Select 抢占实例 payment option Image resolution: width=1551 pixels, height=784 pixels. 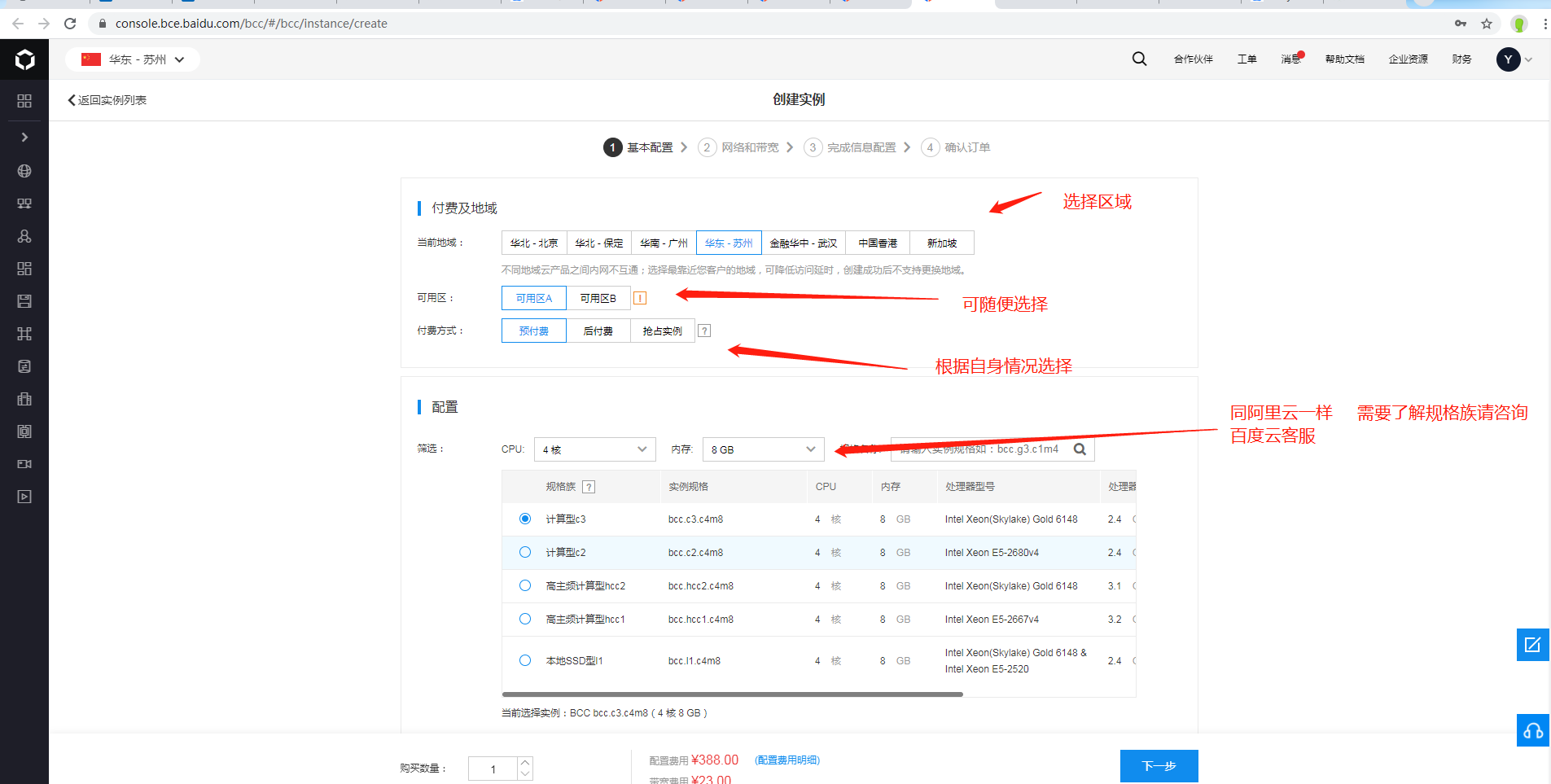[x=663, y=331]
